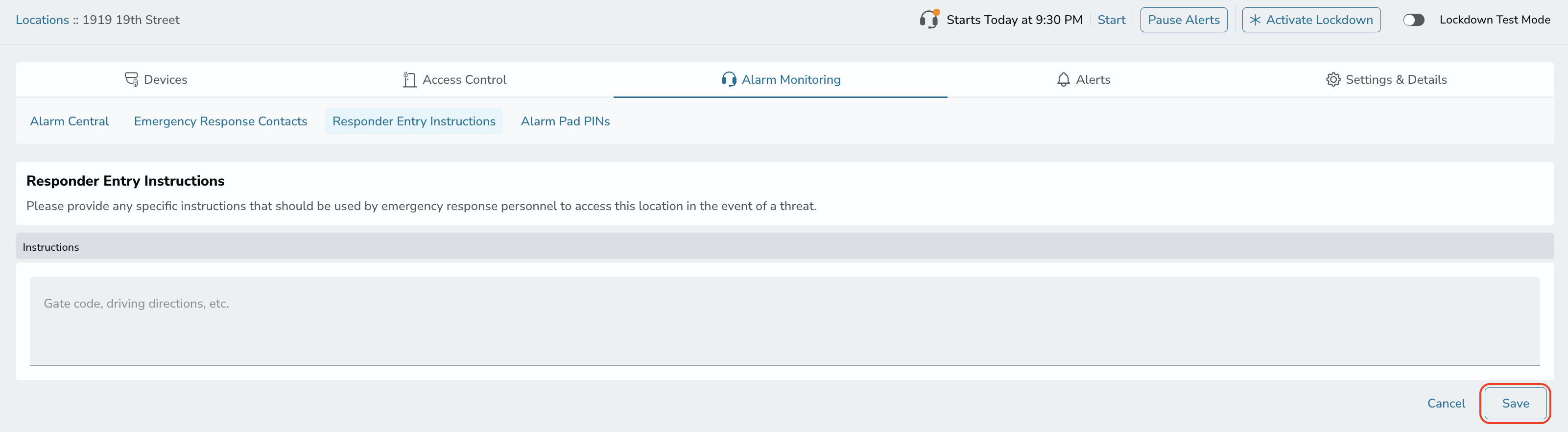1568x432 pixels.
Task: Click the Pause Alerts button
Action: [x=1184, y=20]
